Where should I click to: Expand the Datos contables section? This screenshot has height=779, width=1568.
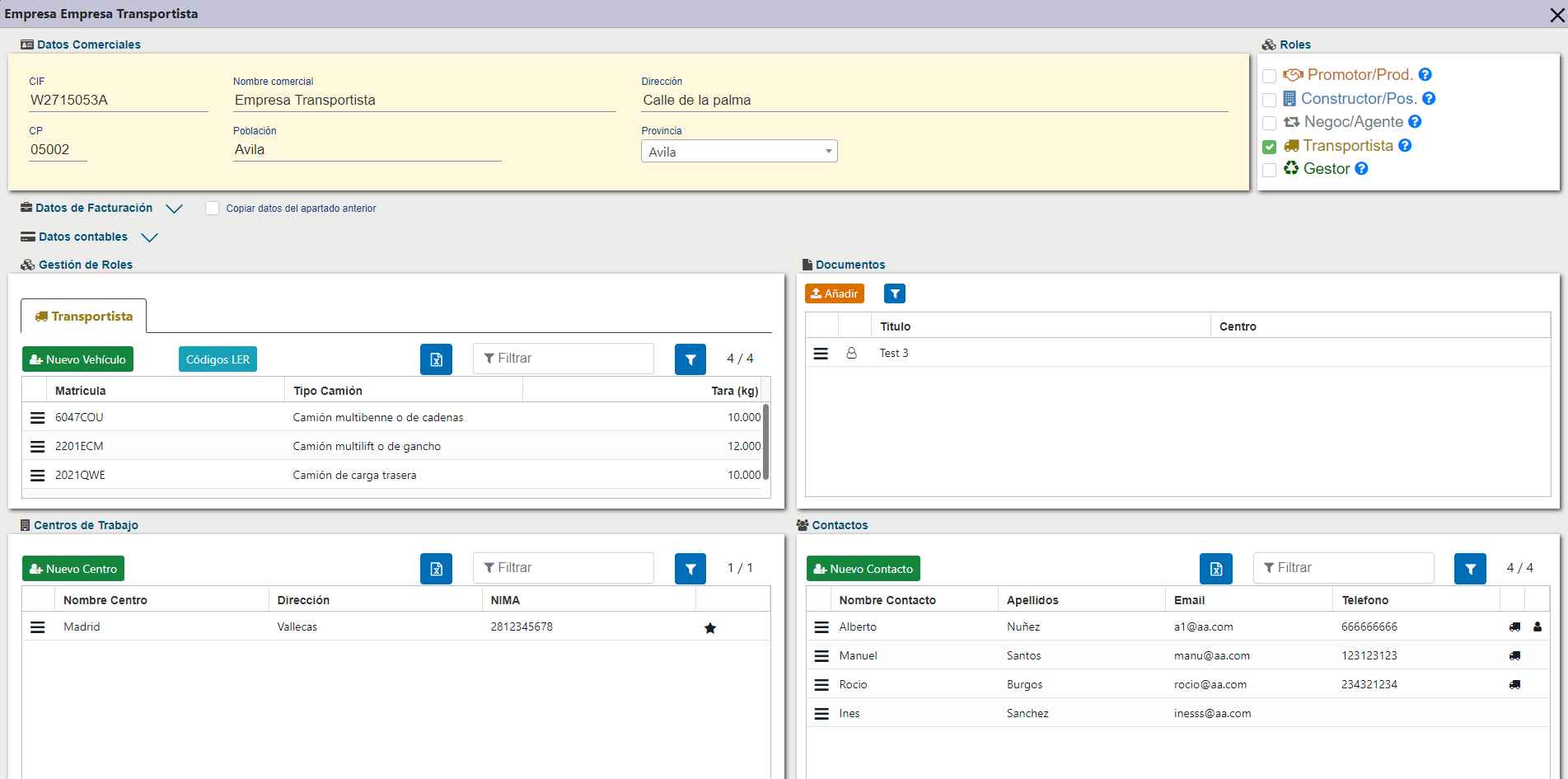tap(149, 237)
